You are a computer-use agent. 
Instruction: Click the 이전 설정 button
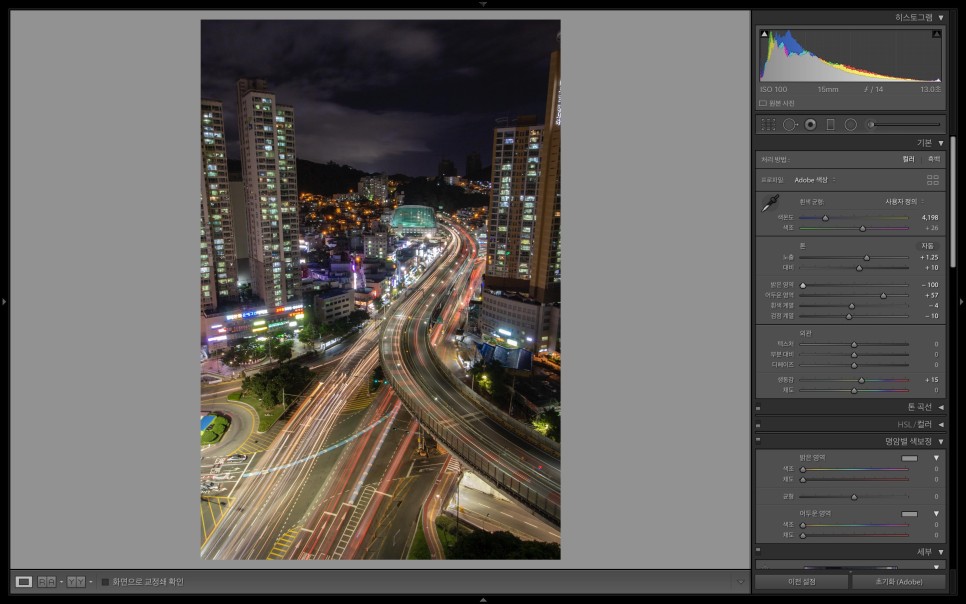(x=801, y=582)
